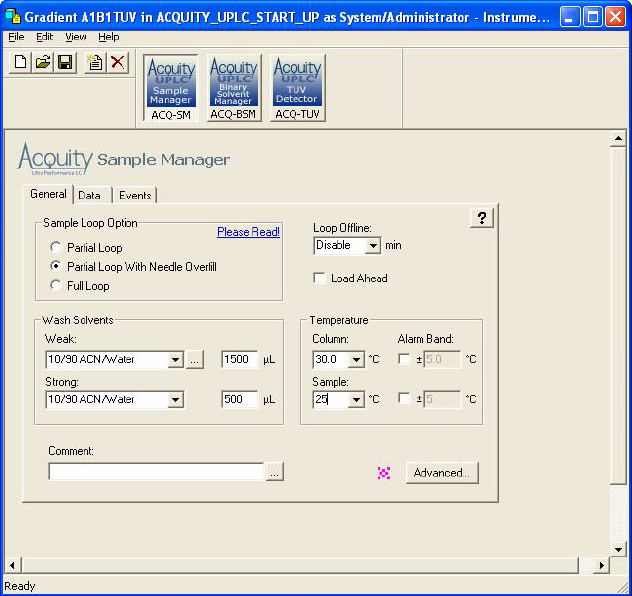The image size is (632, 596).
Task: Click the new instrument page icon
Action: [x=95, y=62]
